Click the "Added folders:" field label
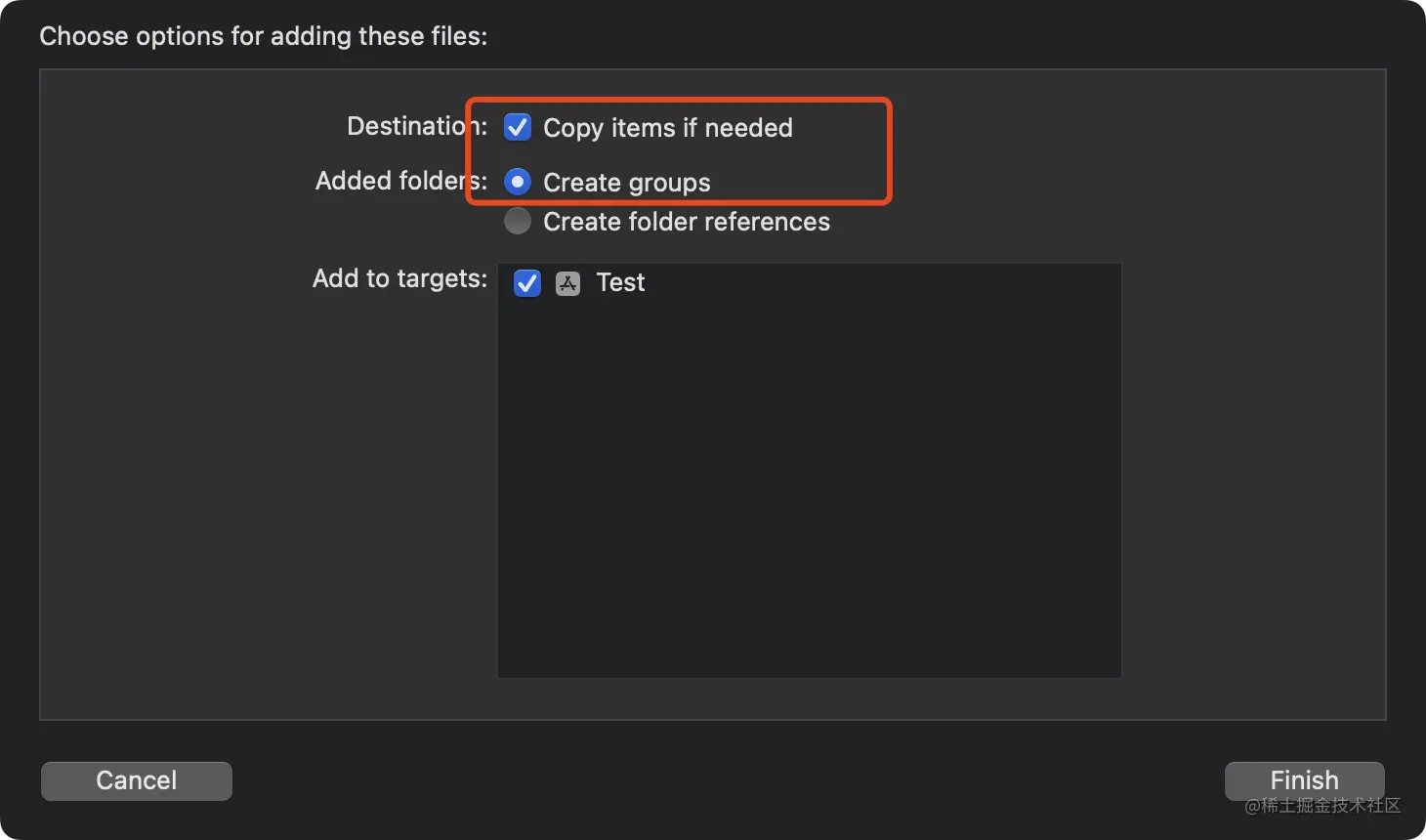The image size is (1426, 840). coord(401,181)
